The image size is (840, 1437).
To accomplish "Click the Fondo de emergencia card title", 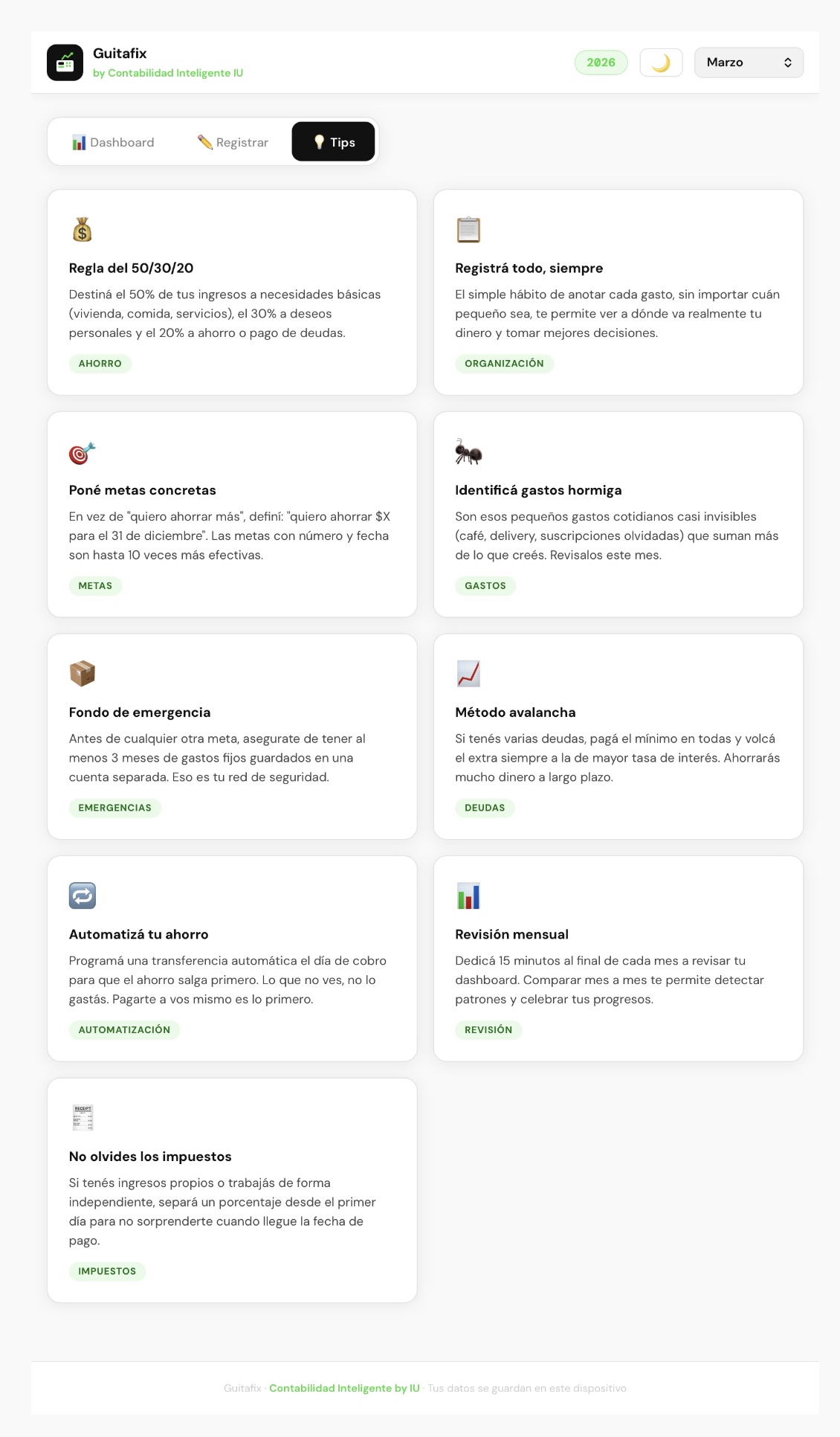I will click(x=140, y=713).
